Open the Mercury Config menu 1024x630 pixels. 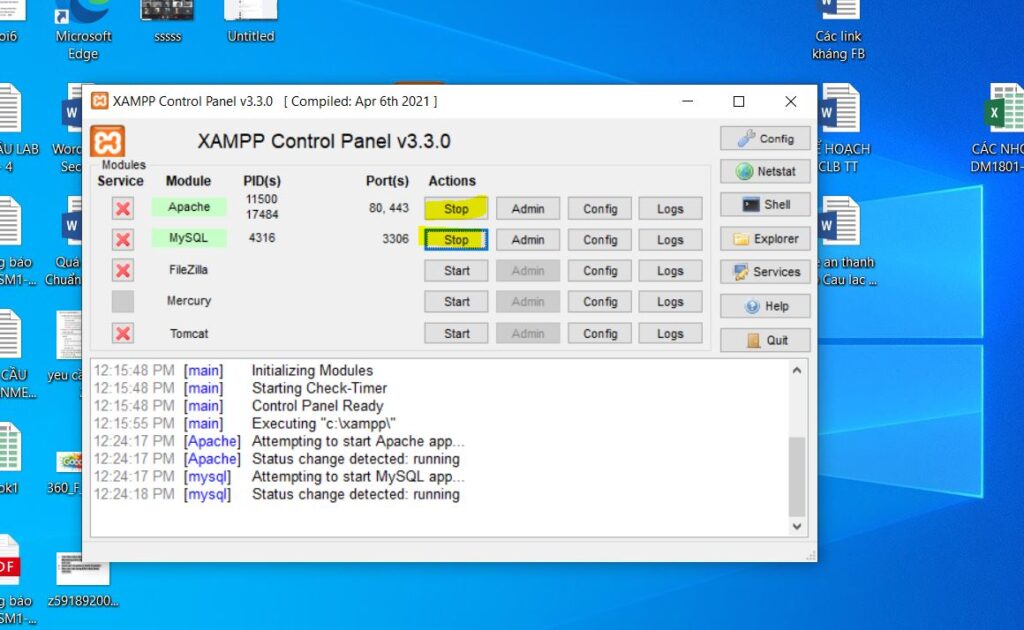click(600, 302)
